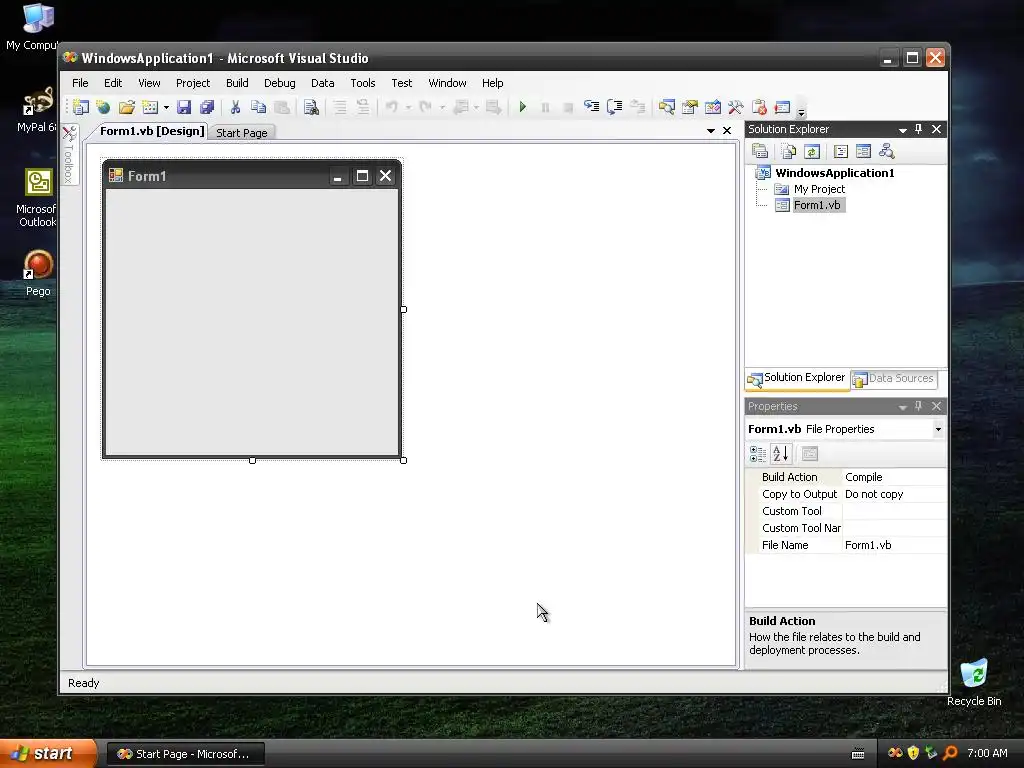This screenshot has width=1024, height=768.
Task: Toggle auto-hide pin on Properties panel
Action: click(919, 406)
